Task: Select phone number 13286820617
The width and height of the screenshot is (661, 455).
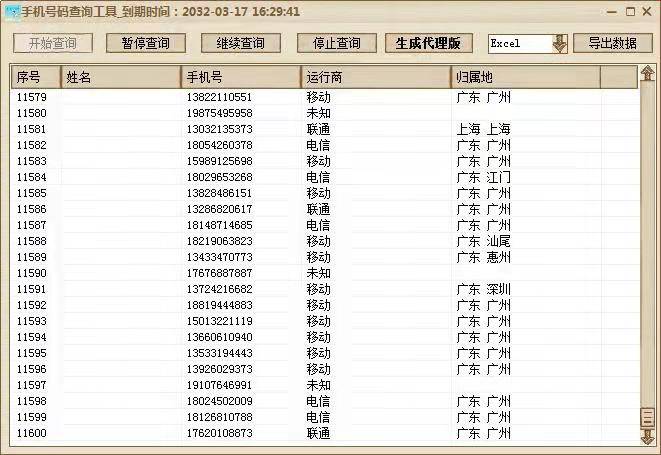Action: pyautogui.click(x=219, y=210)
